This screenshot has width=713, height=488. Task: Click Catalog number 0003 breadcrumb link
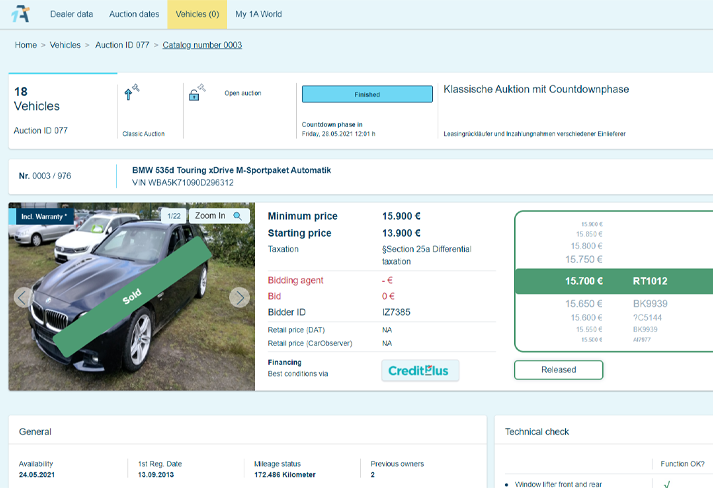pos(202,45)
